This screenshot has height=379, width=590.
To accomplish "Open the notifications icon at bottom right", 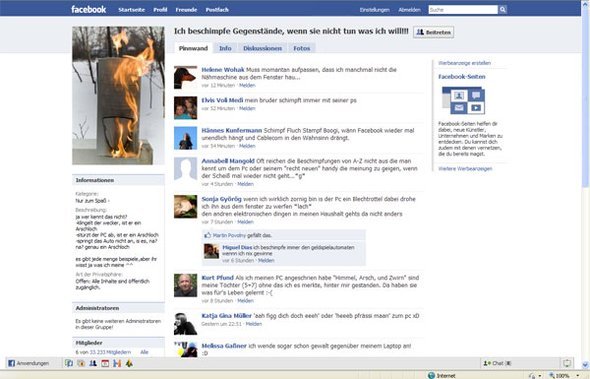I will [x=567, y=363].
